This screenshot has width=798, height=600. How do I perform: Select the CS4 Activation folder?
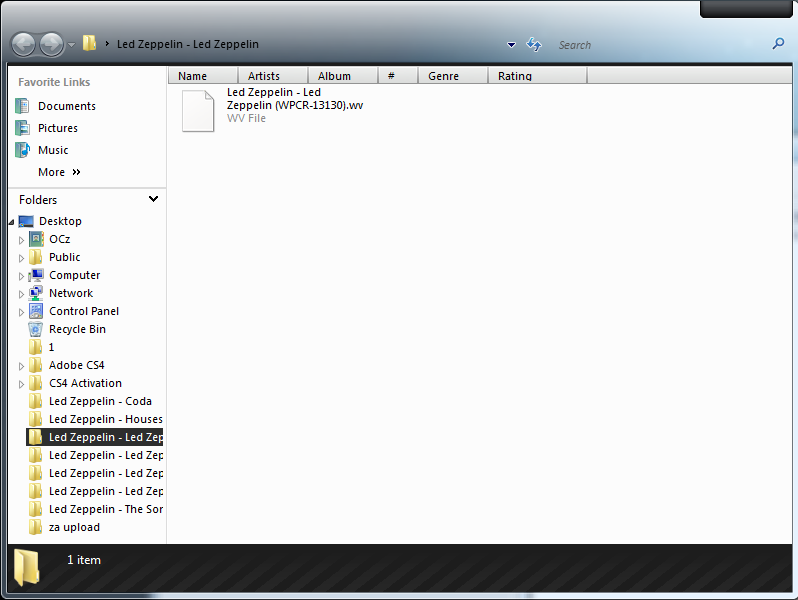click(86, 383)
